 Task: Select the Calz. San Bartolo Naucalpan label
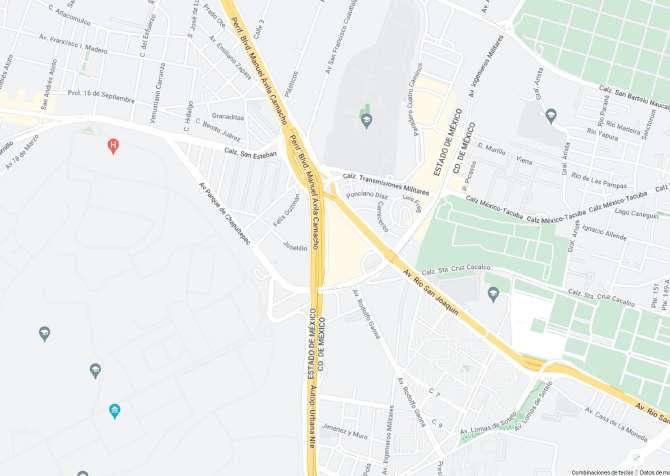(634, 97)
